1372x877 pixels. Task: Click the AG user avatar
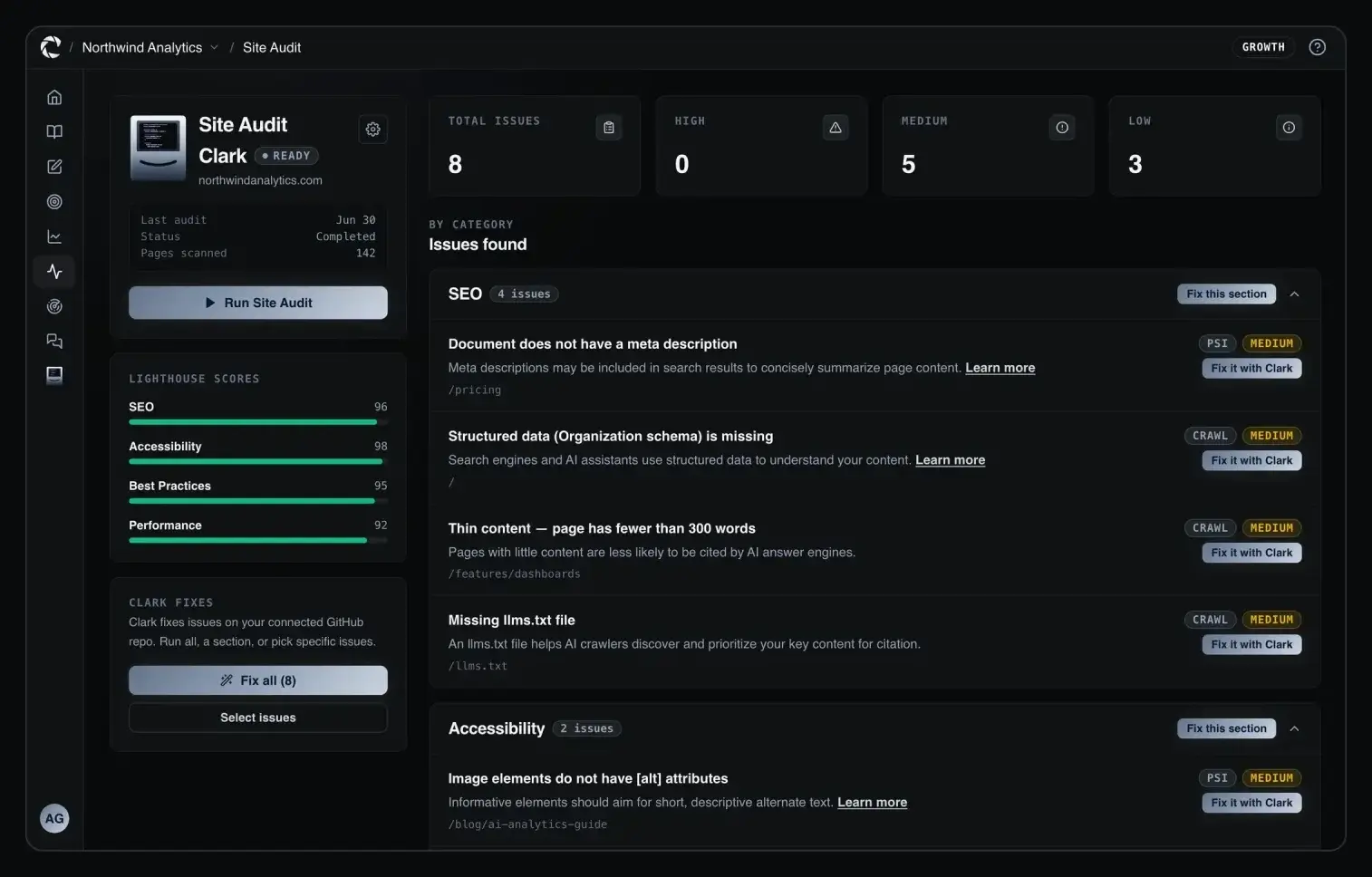tap(54, 818)
